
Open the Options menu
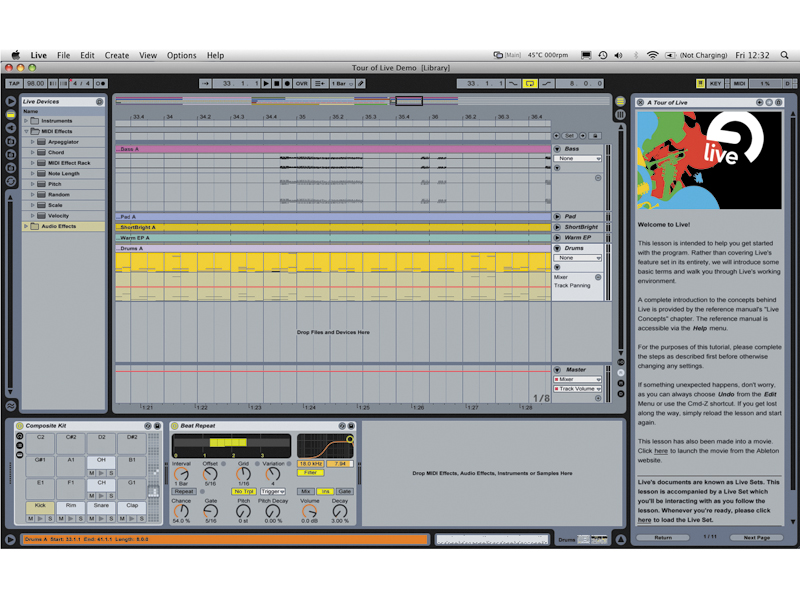181,55
